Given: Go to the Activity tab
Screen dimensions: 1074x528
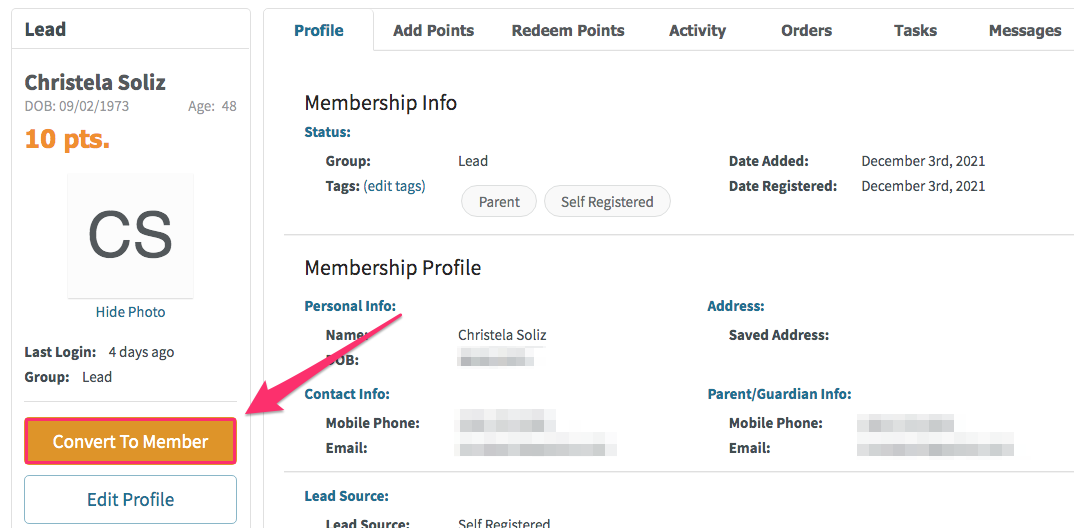Looking at the screenshot, I should (x=697, y=30).
